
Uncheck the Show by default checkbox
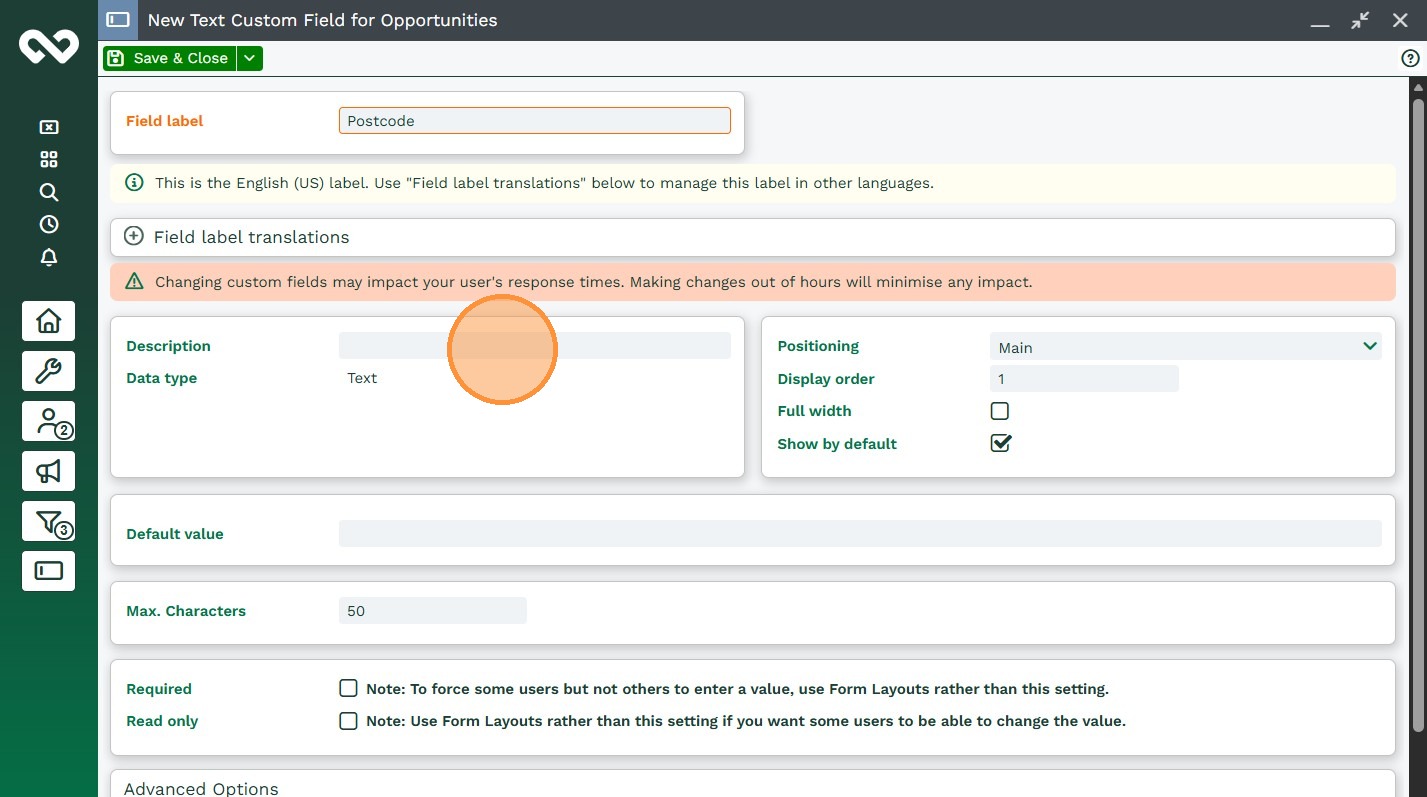coord(999,443)
